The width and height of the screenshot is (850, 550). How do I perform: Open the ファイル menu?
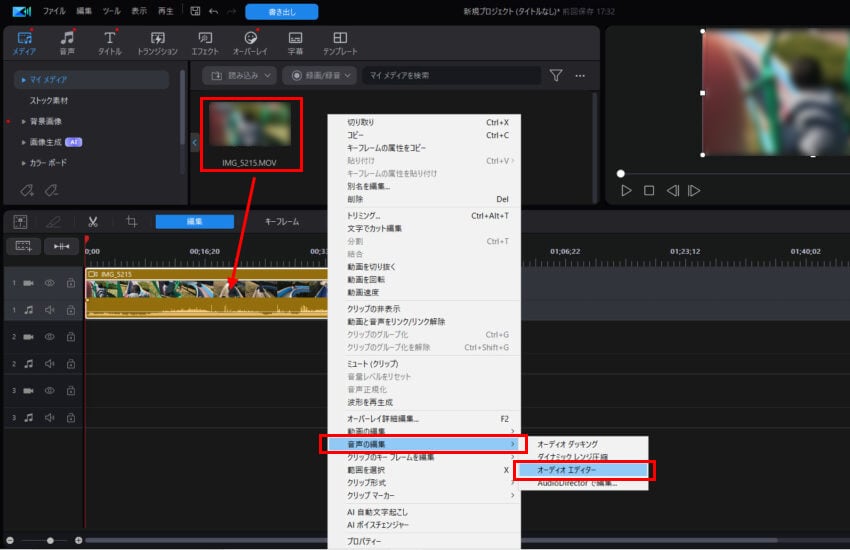54,11
